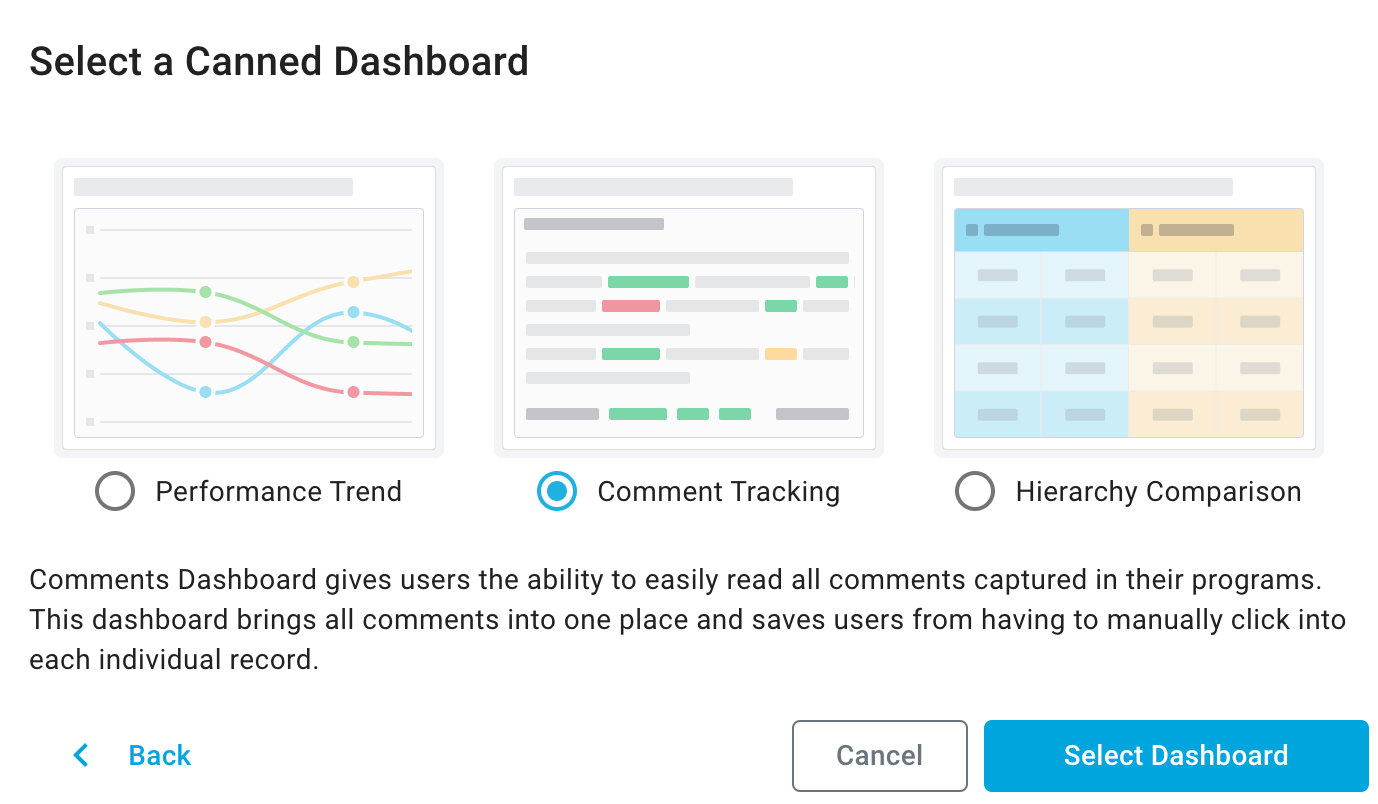Select the Comment Tracking radio button
The width and height of the screenshot is (1378, 804).
(x=557, y=492)
